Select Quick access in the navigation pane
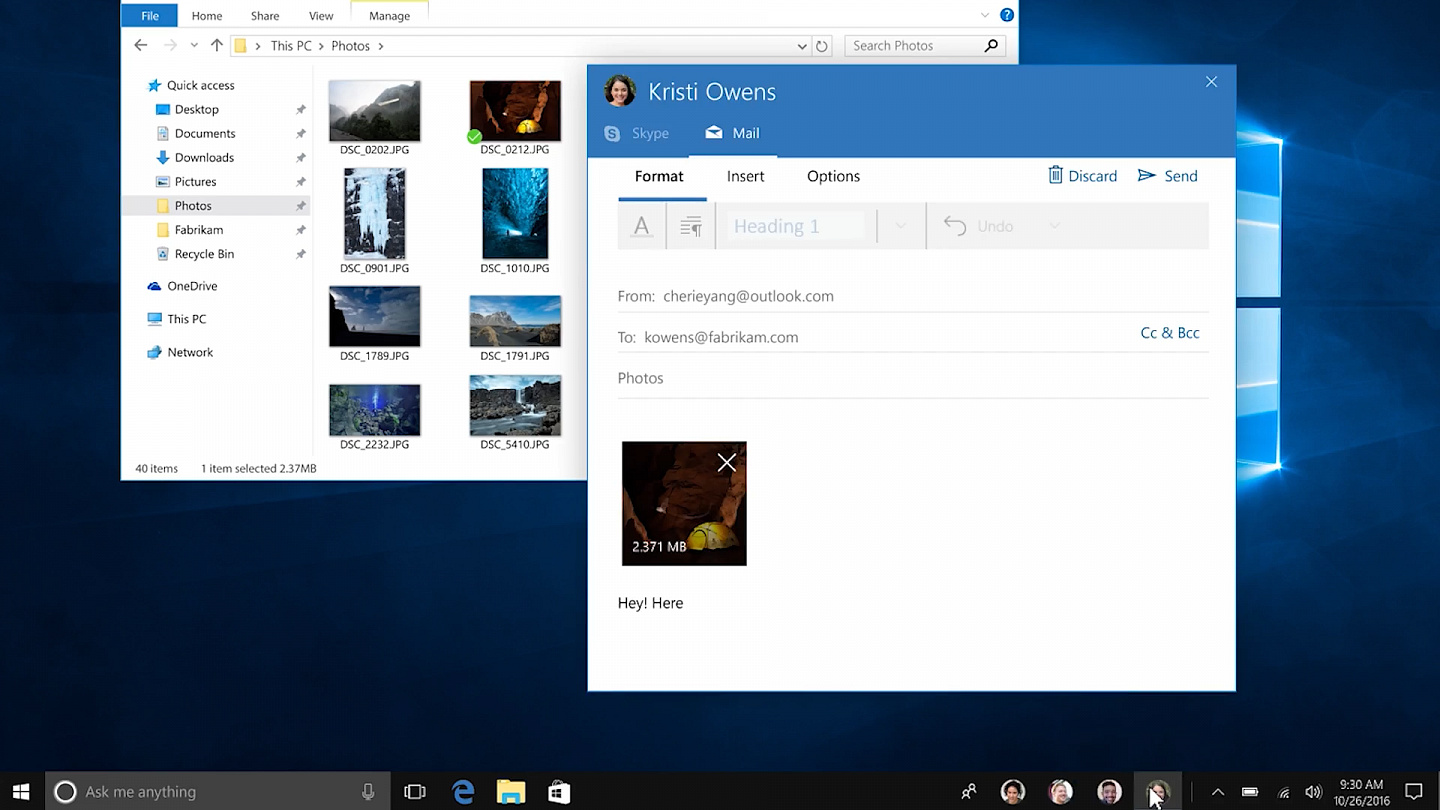 tap(190, 86)
